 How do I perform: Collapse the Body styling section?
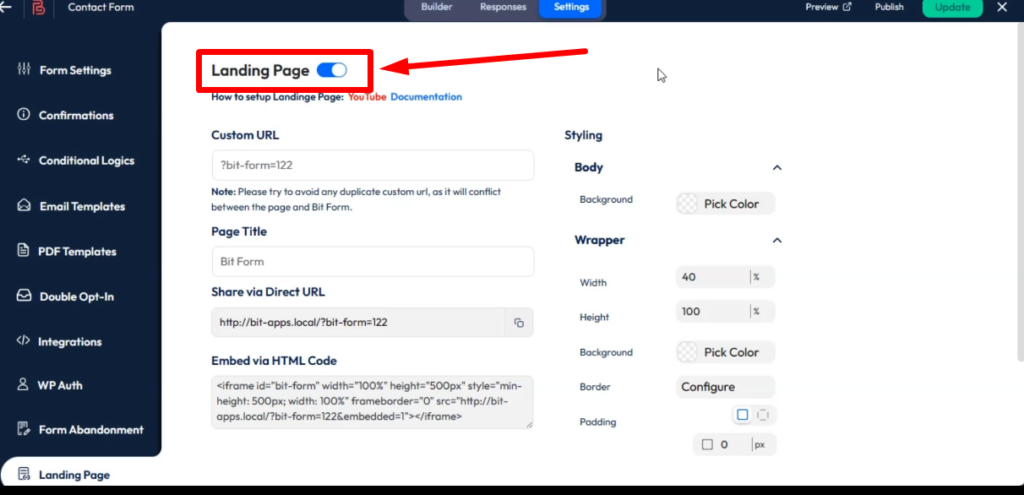tap(777, 168)
